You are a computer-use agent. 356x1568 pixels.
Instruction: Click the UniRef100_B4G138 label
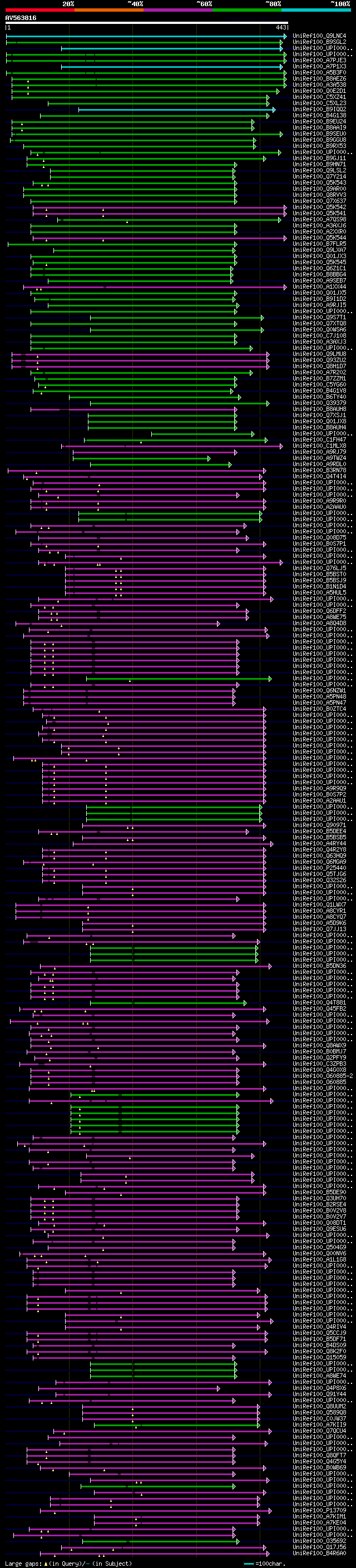click(319, 115)
